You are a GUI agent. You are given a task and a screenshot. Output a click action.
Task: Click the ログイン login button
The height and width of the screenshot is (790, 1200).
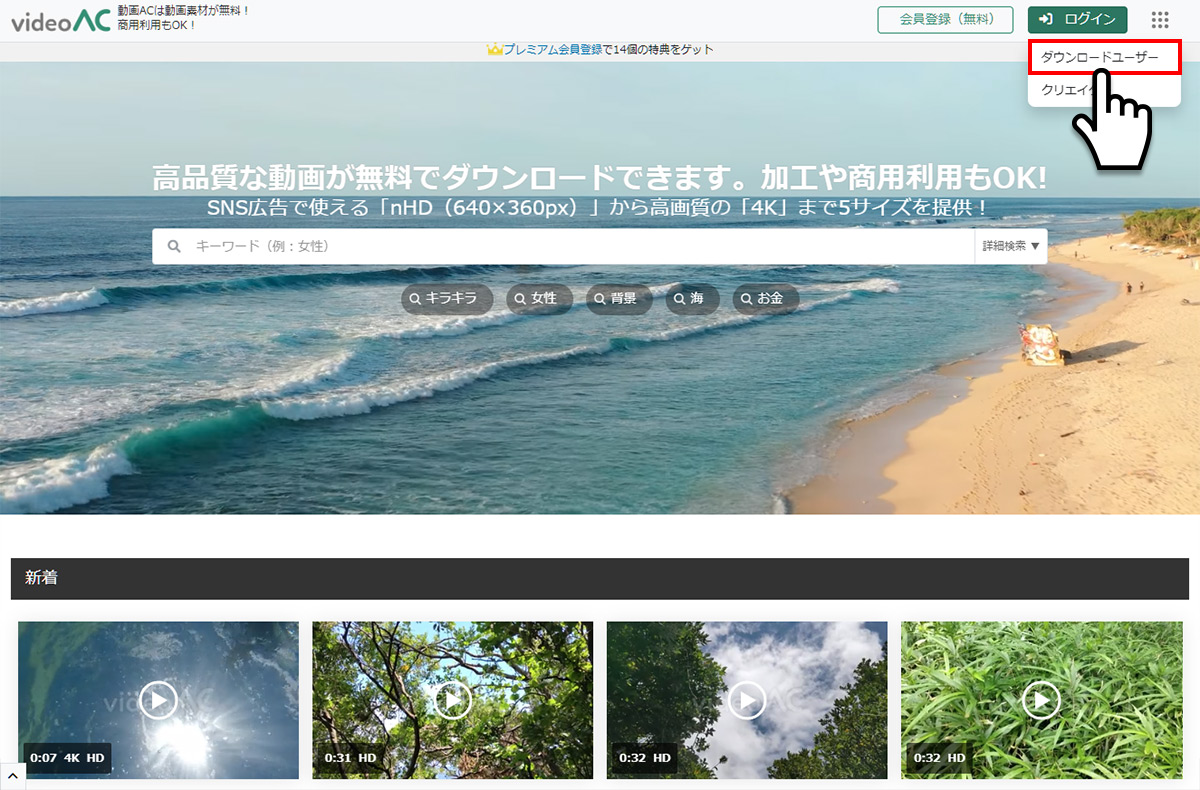[x=1077, y=20]
